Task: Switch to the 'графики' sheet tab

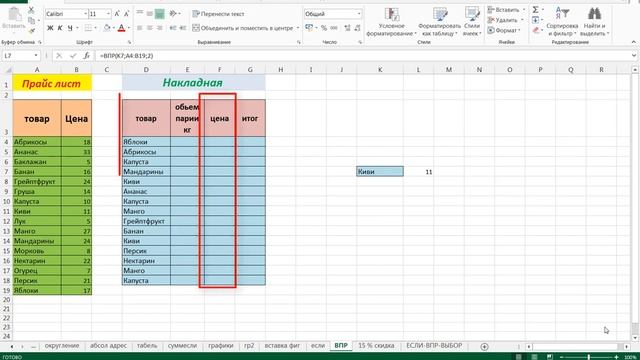Action: click(x=221, y=346)
